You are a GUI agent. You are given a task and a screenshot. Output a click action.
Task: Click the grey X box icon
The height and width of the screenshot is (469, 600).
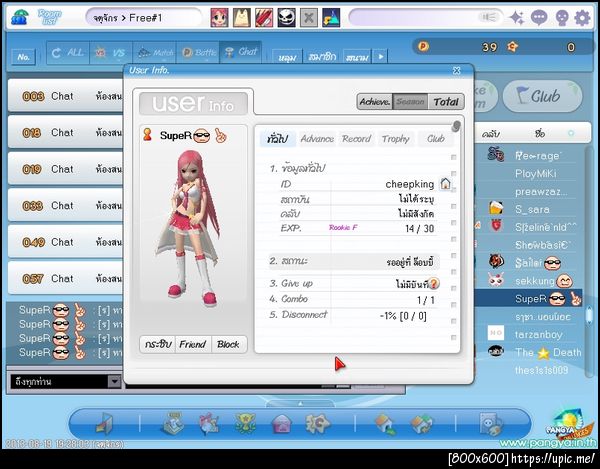tap(308, 18)
